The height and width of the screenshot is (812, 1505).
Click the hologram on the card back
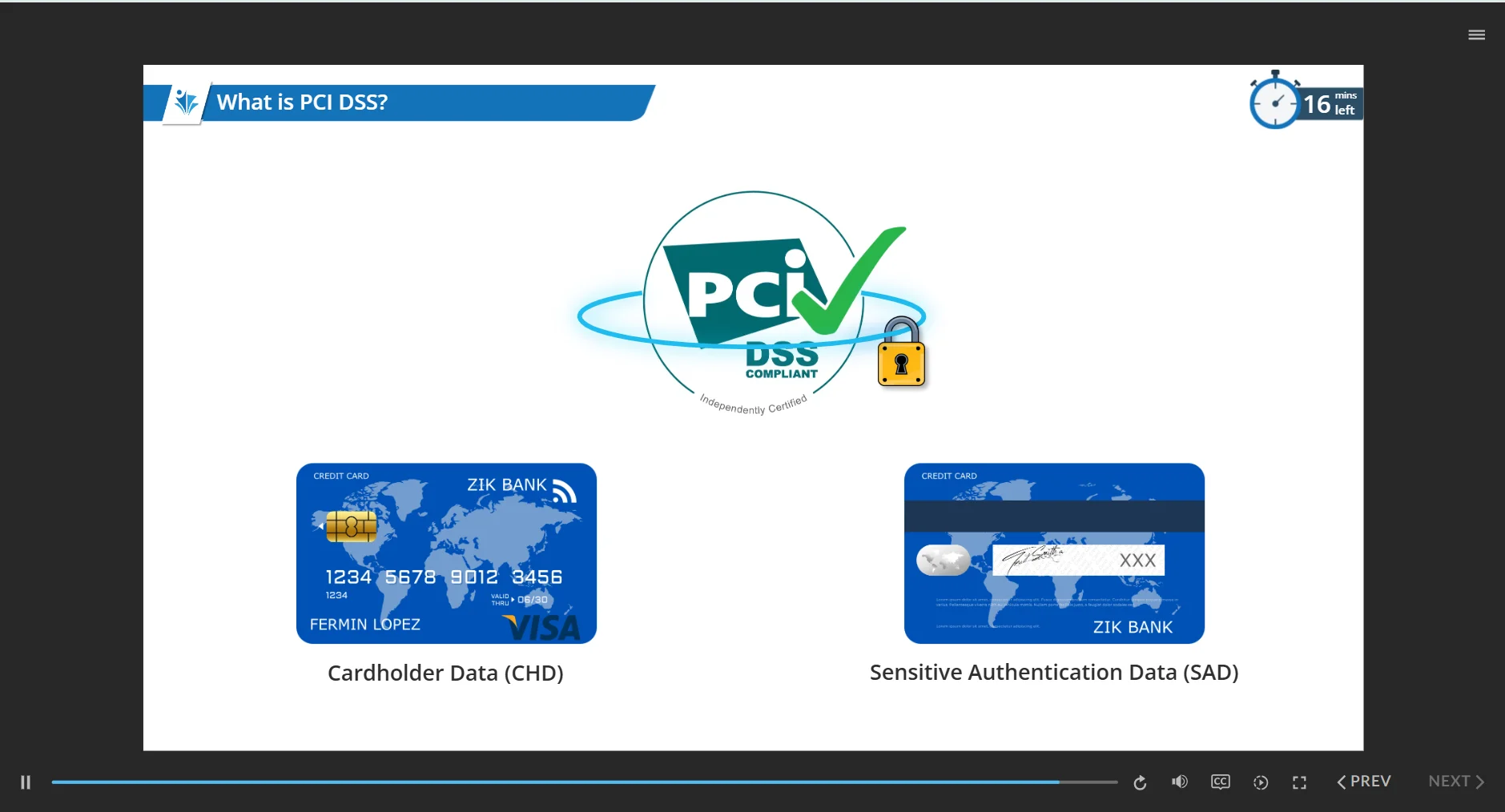coord(944,560)
